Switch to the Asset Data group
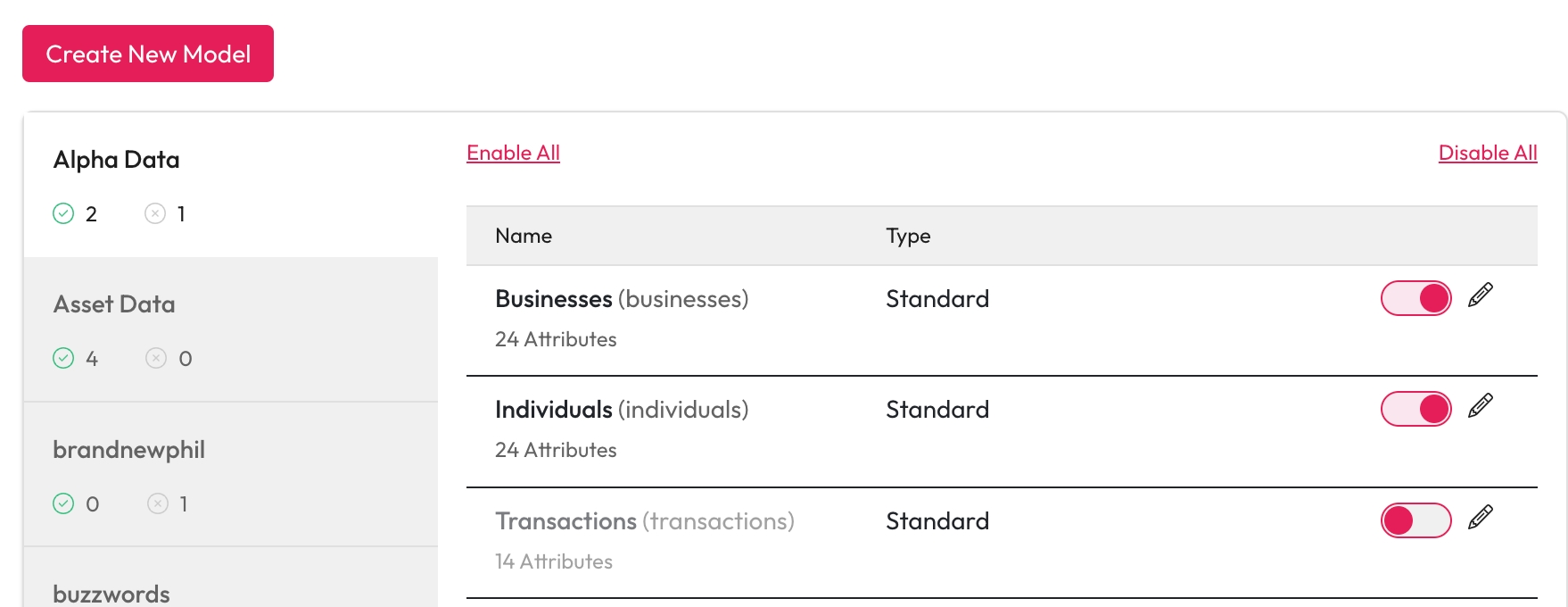 pyautogui.click(x=114, y=304)
